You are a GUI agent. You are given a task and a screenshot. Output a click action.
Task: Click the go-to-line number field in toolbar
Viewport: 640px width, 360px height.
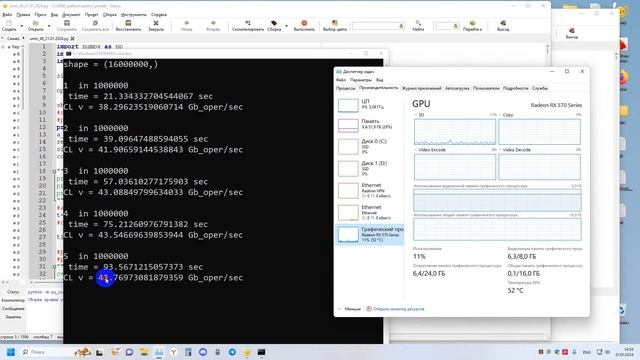coord(447,26)
